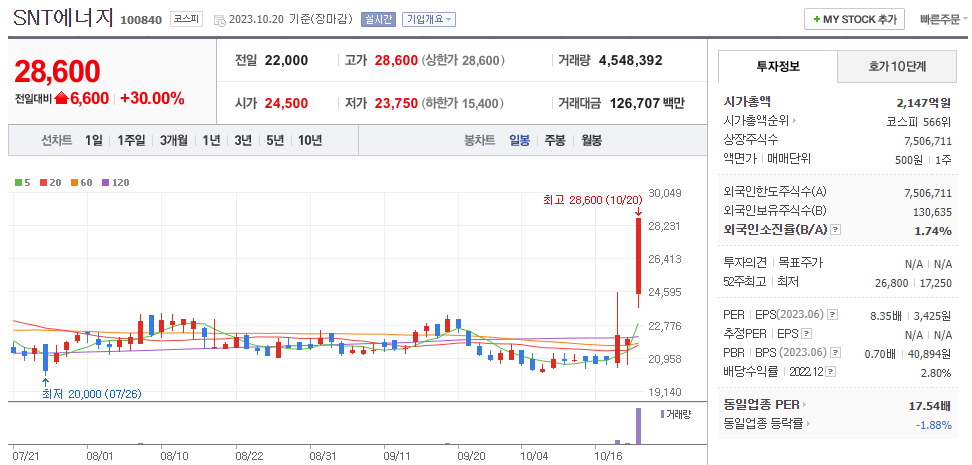Select the 10년 line chart period
Image resolution: width=972 pixels, height=465 pixels.
[x=310, y=140]
